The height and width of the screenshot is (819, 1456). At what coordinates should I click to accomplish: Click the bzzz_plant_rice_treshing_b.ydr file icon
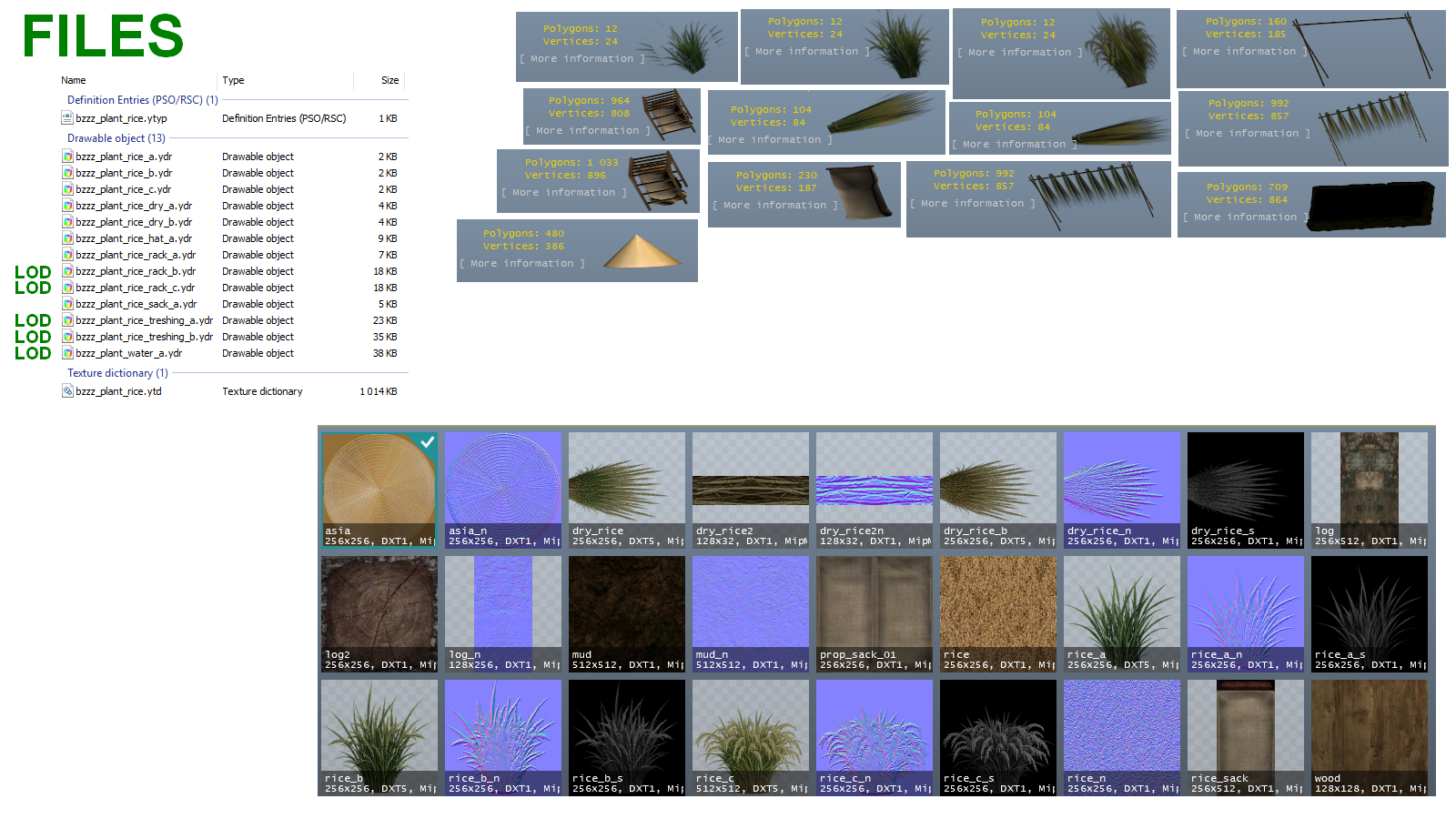click(x=67, y=336)
